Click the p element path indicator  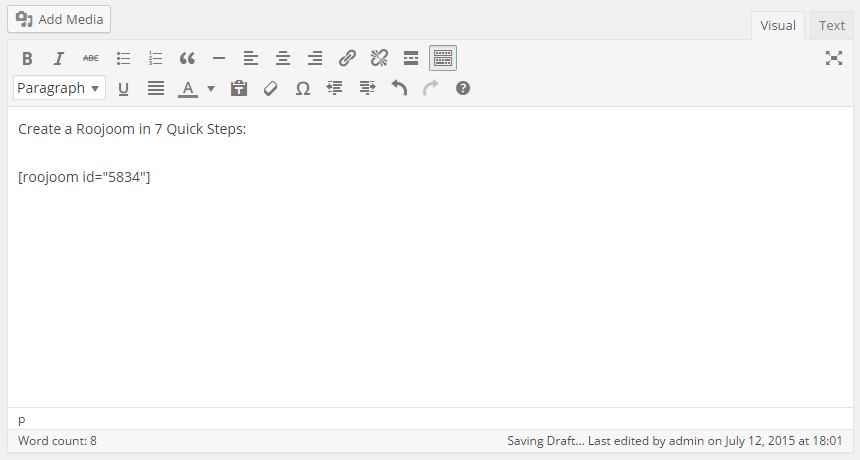tap(22, 420)
